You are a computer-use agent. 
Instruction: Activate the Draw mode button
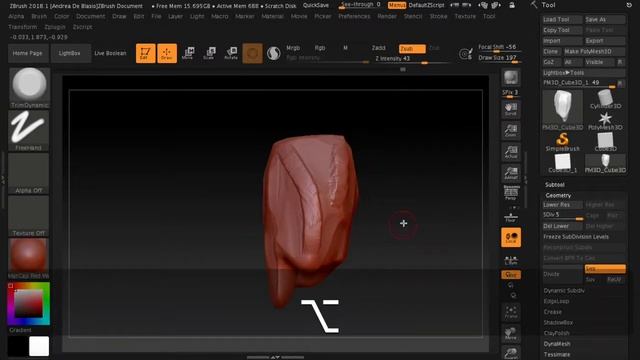click(x=167, y=53)
